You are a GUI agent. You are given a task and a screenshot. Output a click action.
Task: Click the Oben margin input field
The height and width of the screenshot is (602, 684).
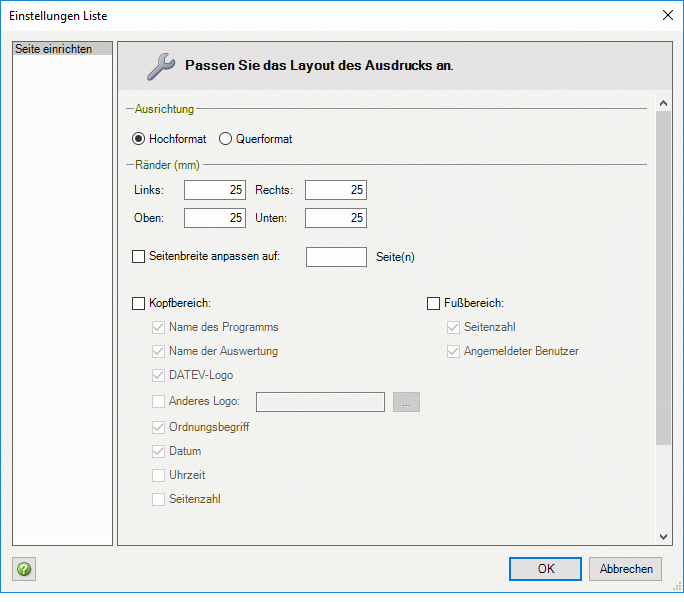pos(214,218)
